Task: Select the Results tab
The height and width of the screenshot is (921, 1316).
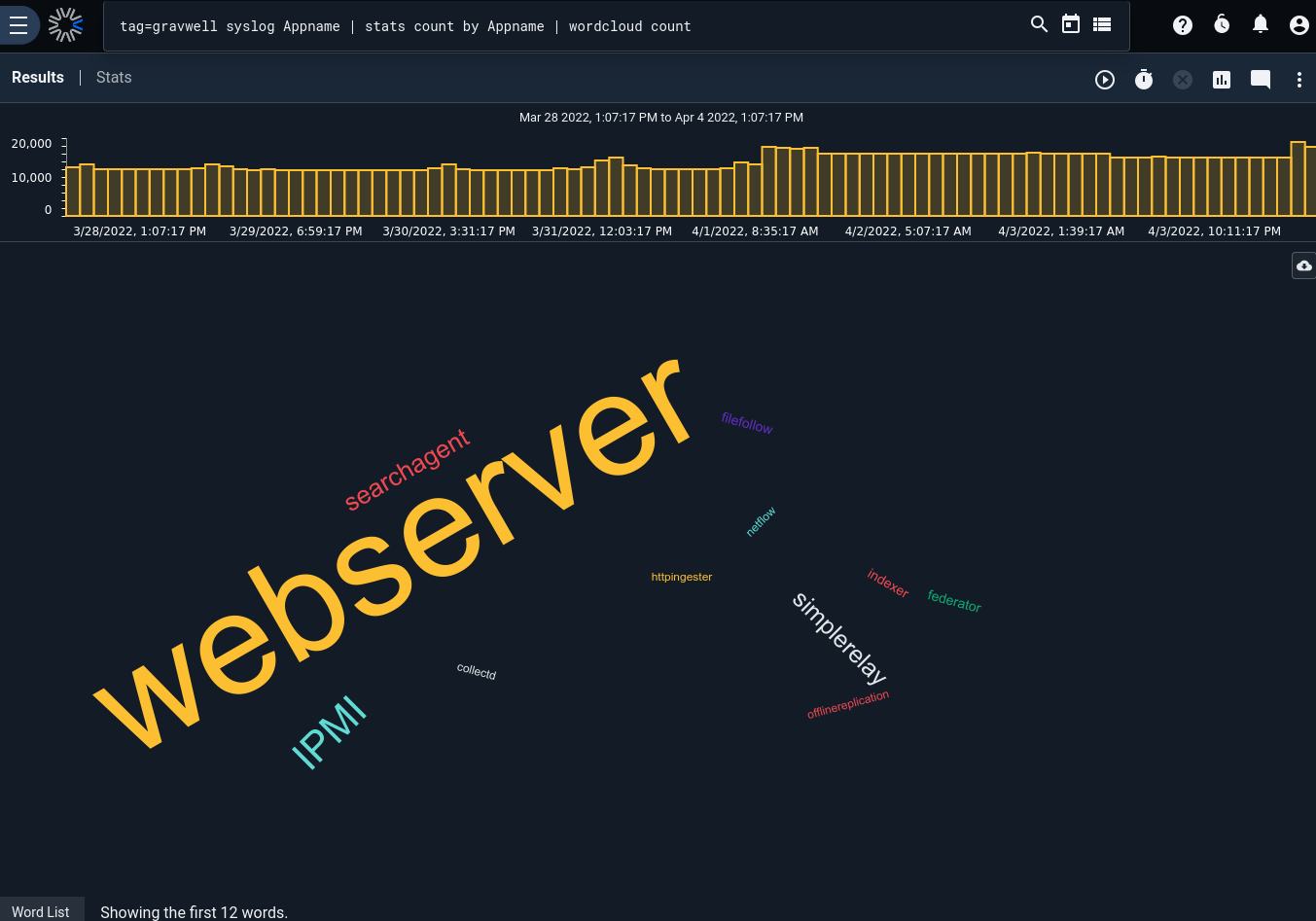Action: pyautogui.click(x=38, y=78)
